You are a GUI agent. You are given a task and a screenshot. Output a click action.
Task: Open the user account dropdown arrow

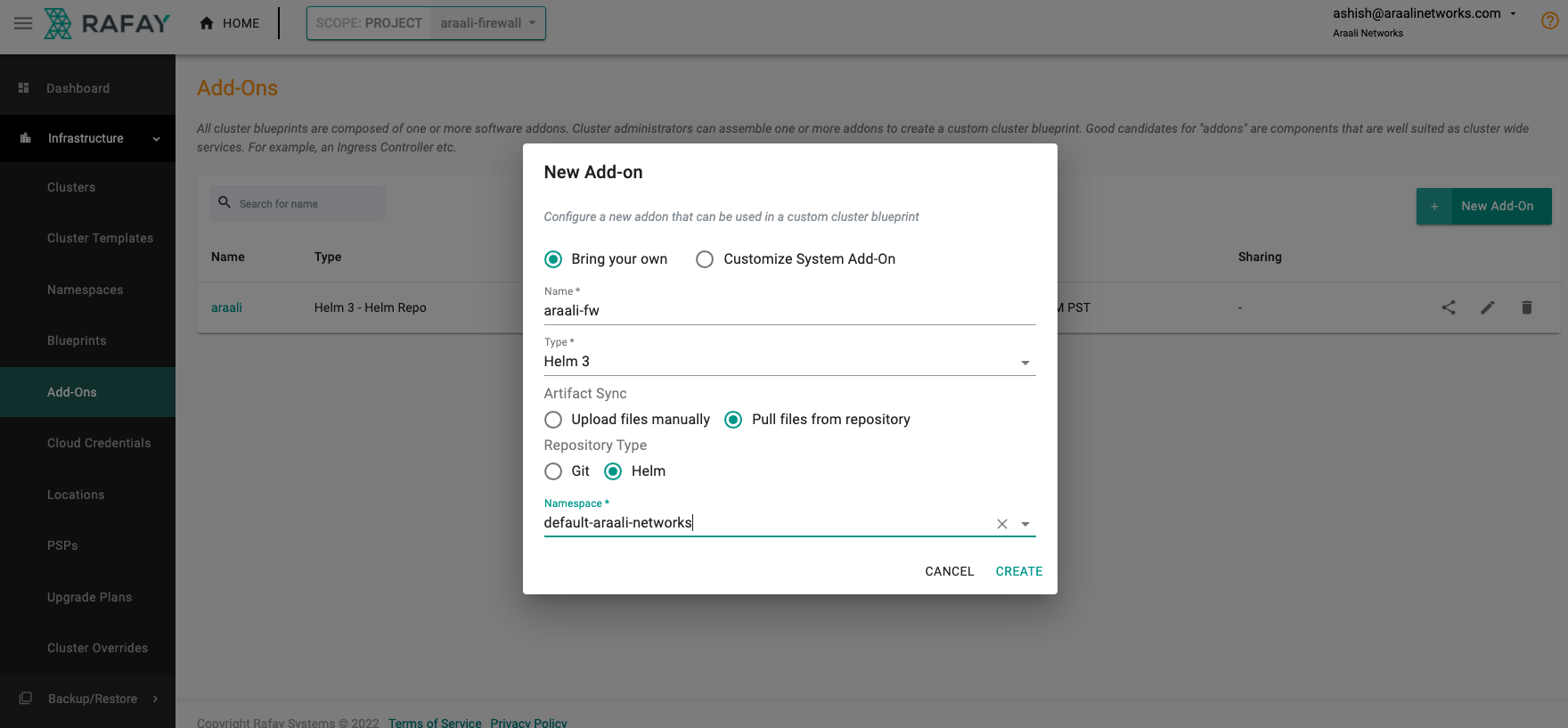pos(1513,13)
